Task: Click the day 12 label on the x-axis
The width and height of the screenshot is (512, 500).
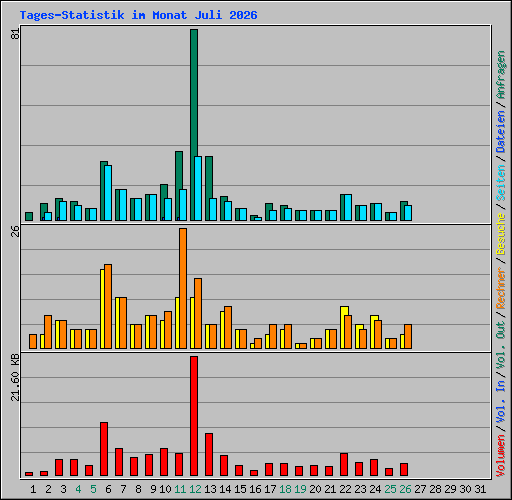Action: point(195,489)
